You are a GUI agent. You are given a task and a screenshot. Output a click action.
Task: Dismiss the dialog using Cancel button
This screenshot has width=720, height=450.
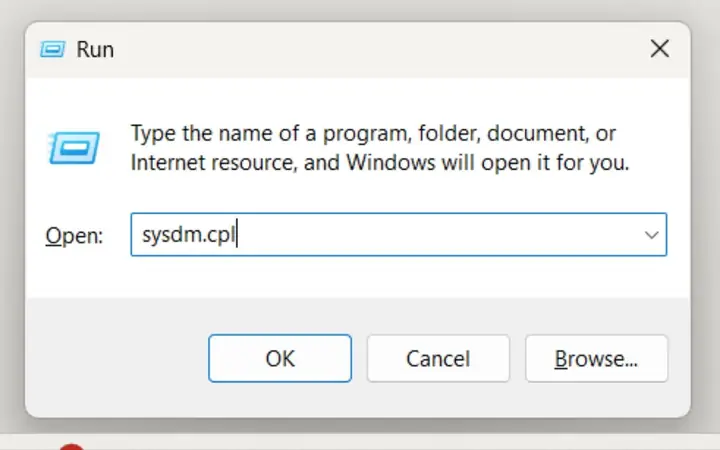pos(438,358)
